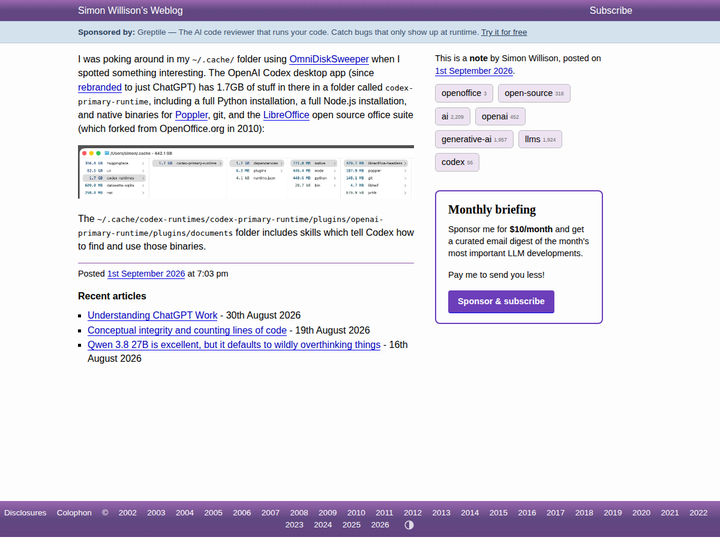Open the Colophon footer link
Viewport: 720px width, 540px height.
74,513
